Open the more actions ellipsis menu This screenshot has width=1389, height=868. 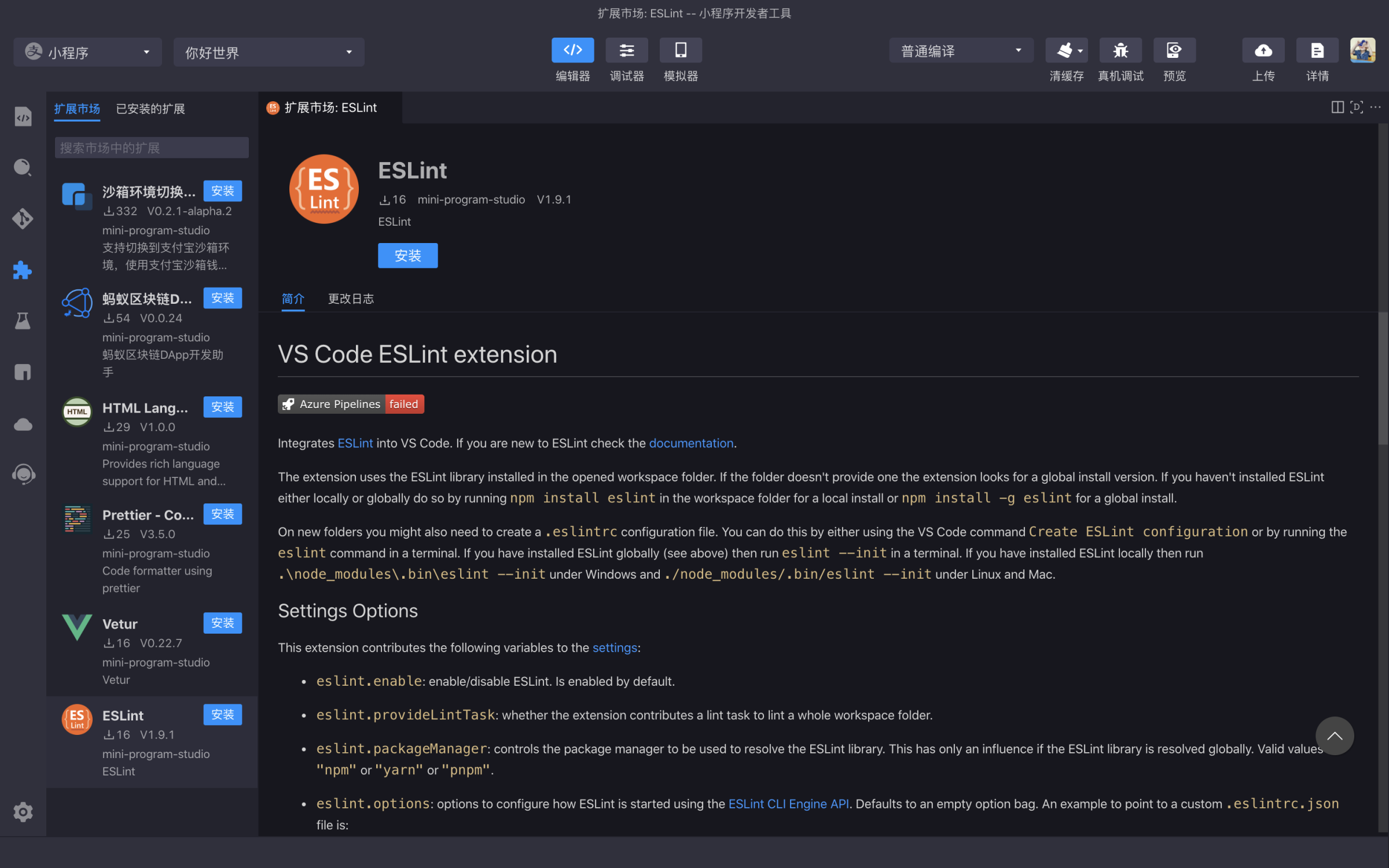1376,107
